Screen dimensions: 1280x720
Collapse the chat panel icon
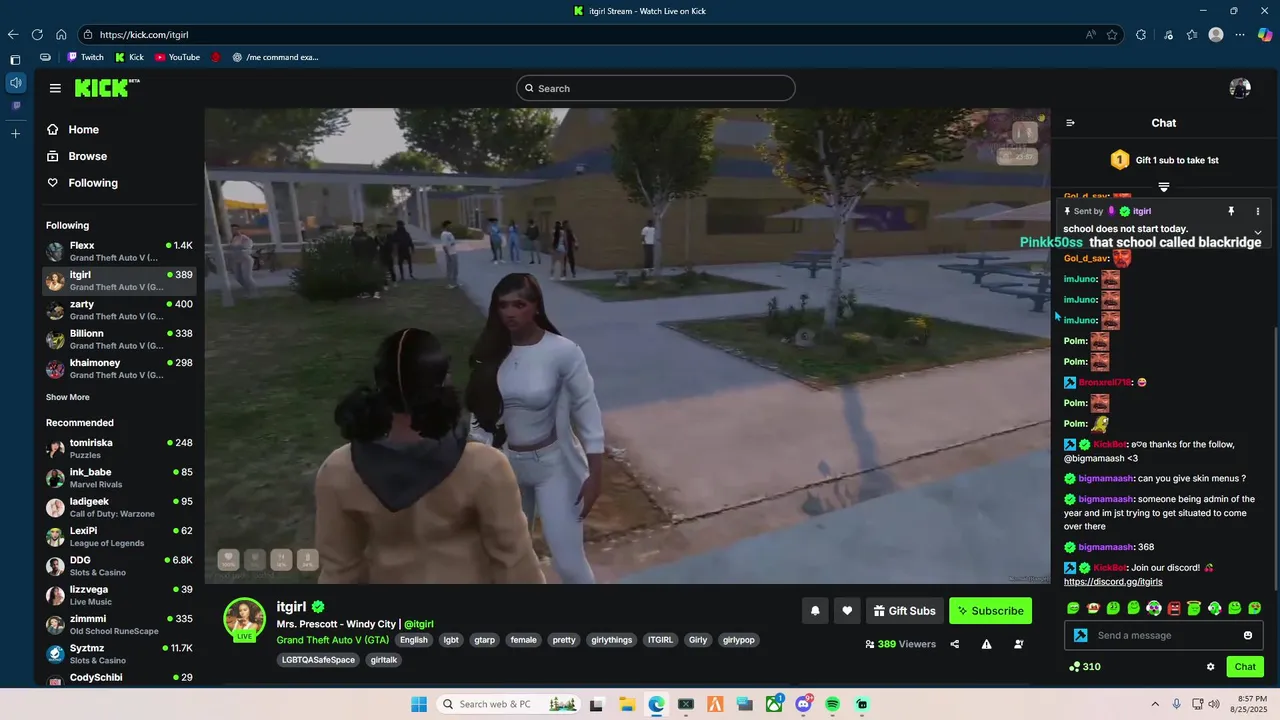(x=1070, y=123)
